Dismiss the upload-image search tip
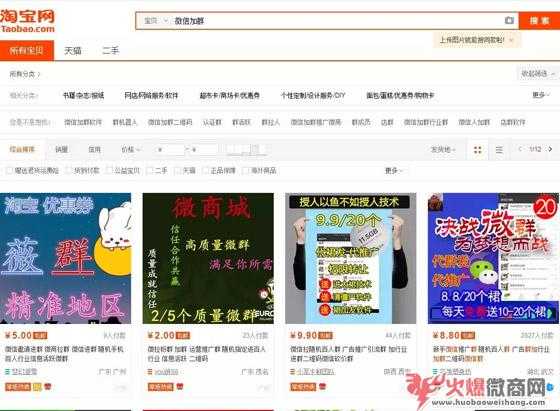 pos(511,40)
